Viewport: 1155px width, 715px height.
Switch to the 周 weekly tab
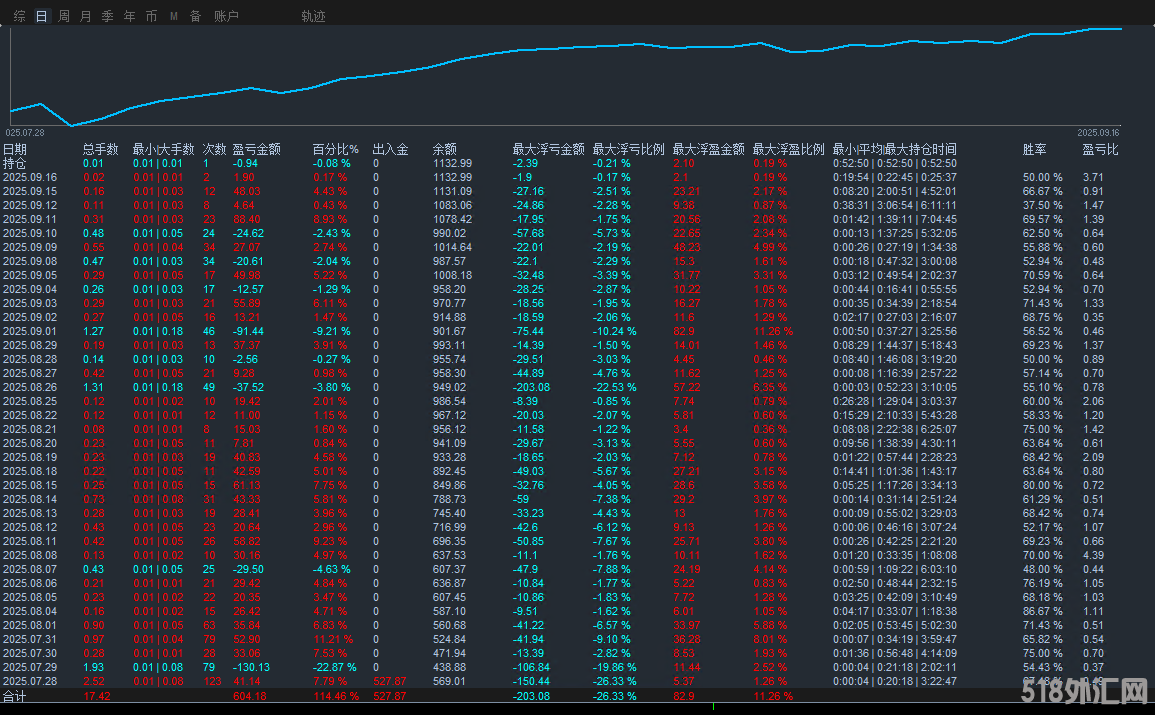[62, 15]
